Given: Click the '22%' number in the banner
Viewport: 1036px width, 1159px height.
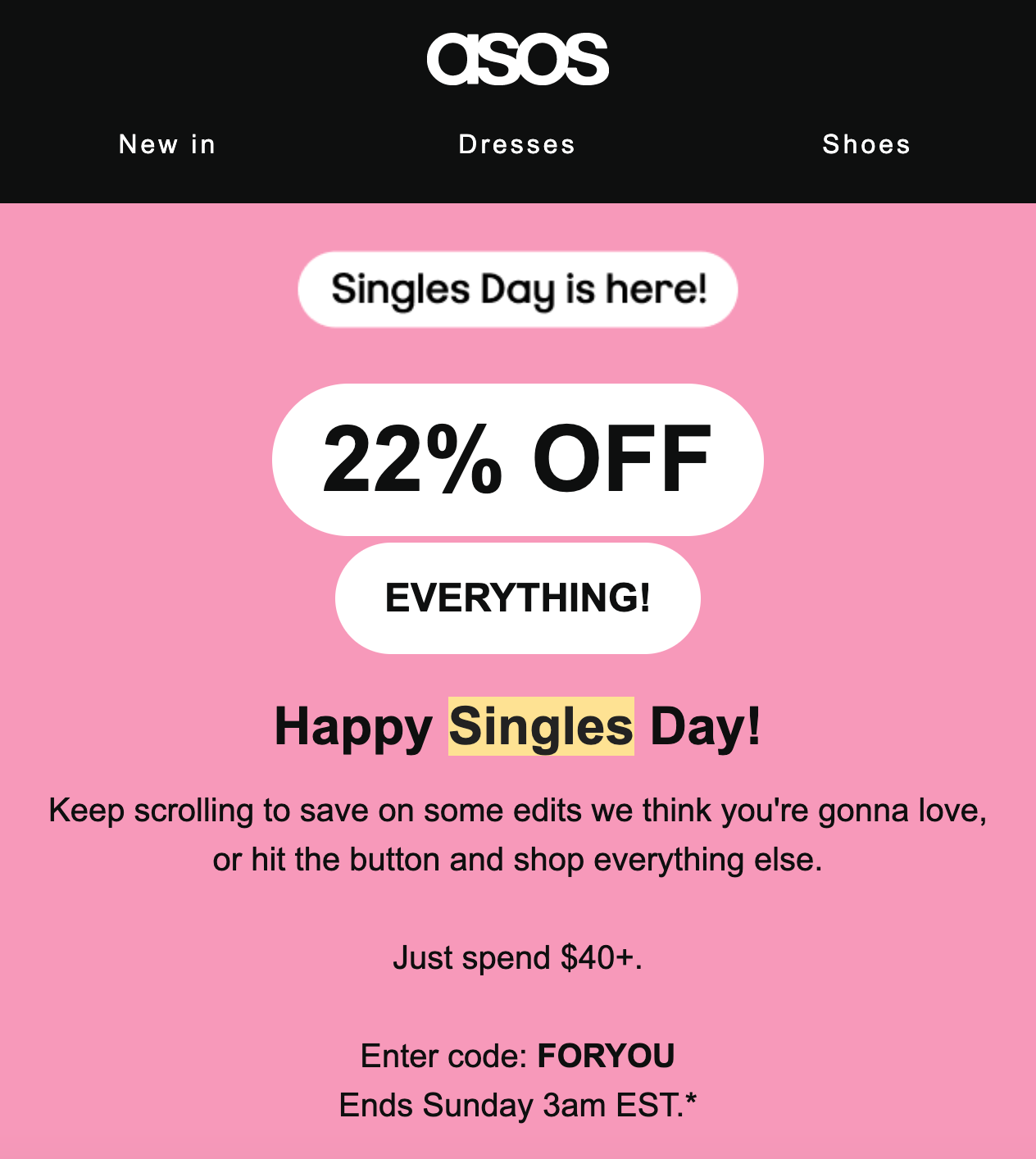Looking at the screenshot, I should click(x=412, y=460).
